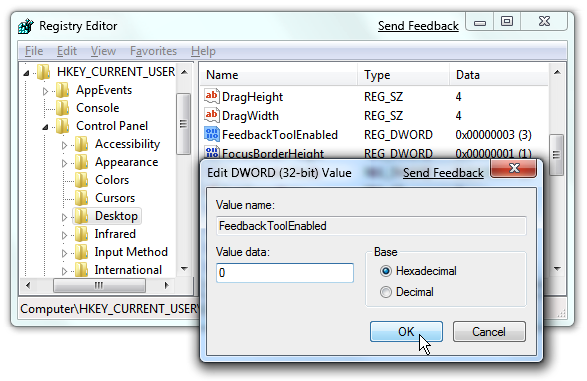Viewport: 587px width, 381px height.
Task: Click tree pane scroll left arrow
Action: point(28,286)
